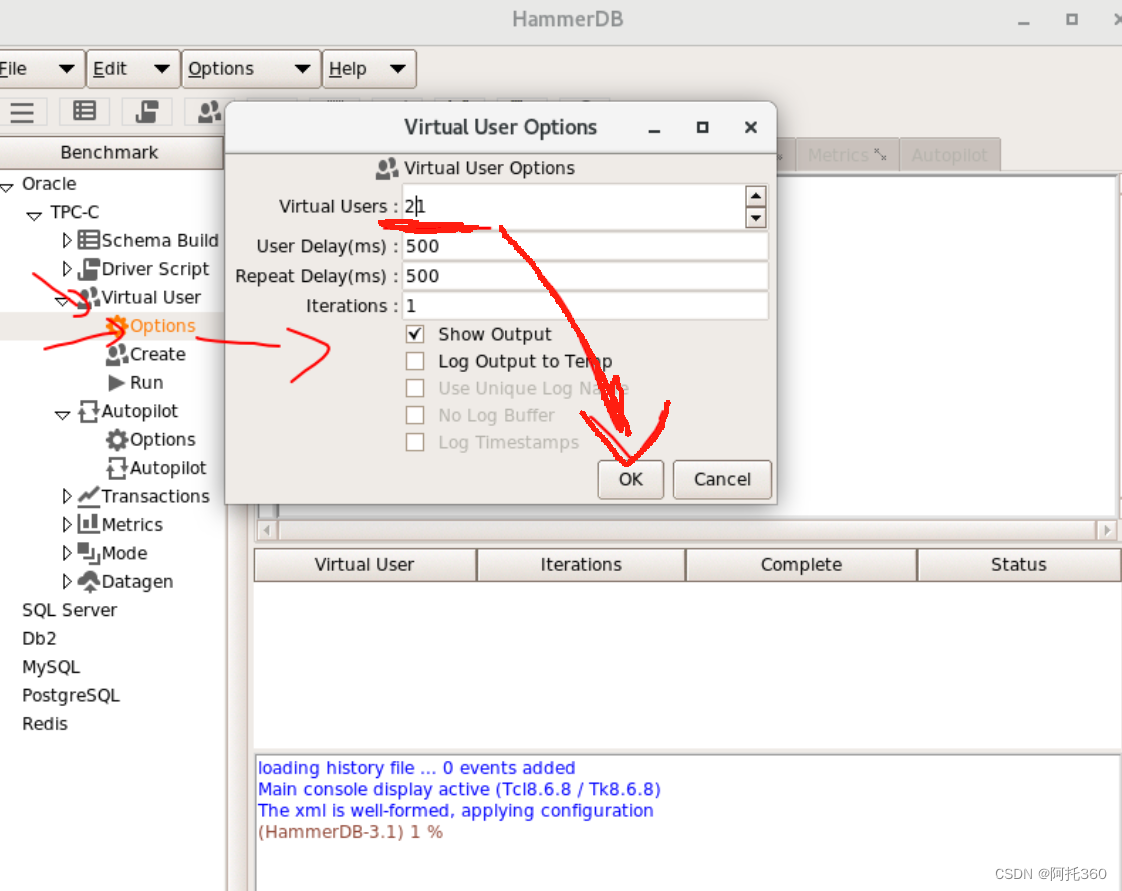
Task: Select Create under Virtual User
Action: pos(157,354)
